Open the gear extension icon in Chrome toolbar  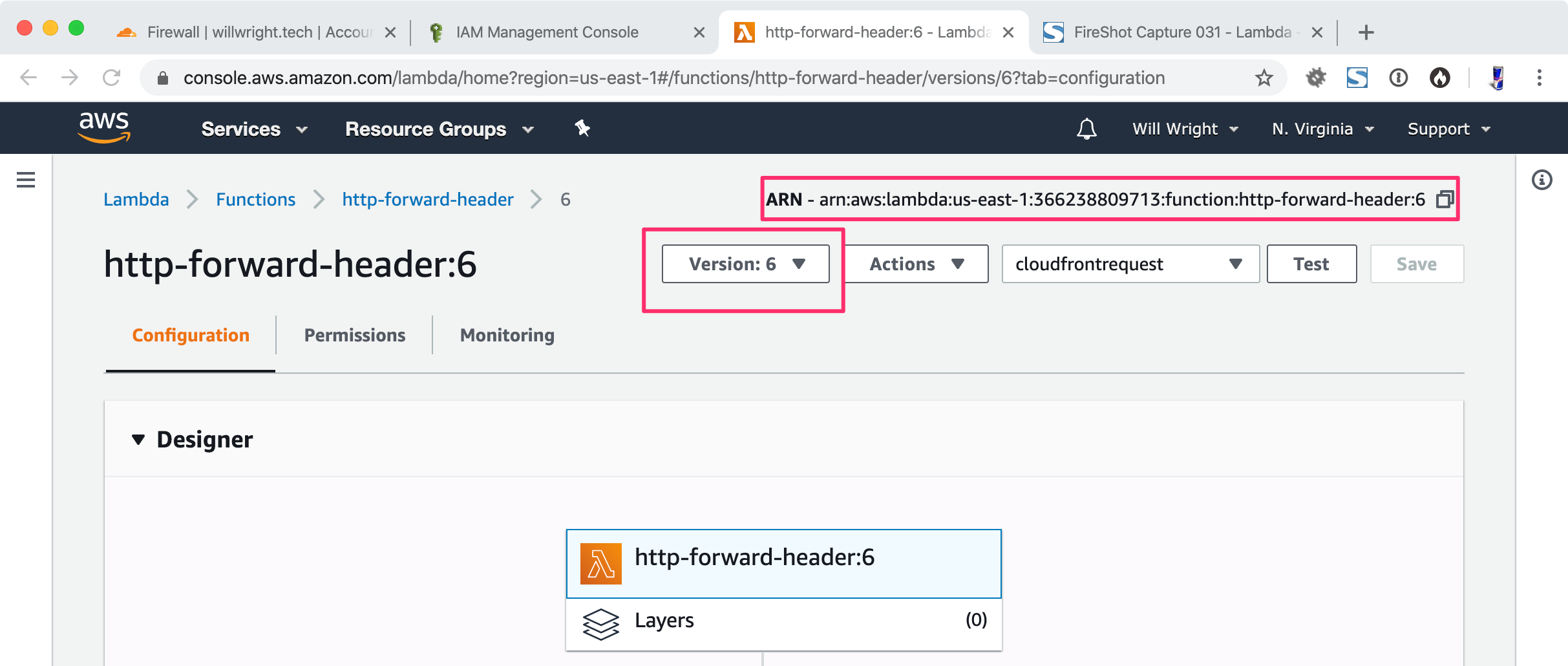click(1316, 78)
